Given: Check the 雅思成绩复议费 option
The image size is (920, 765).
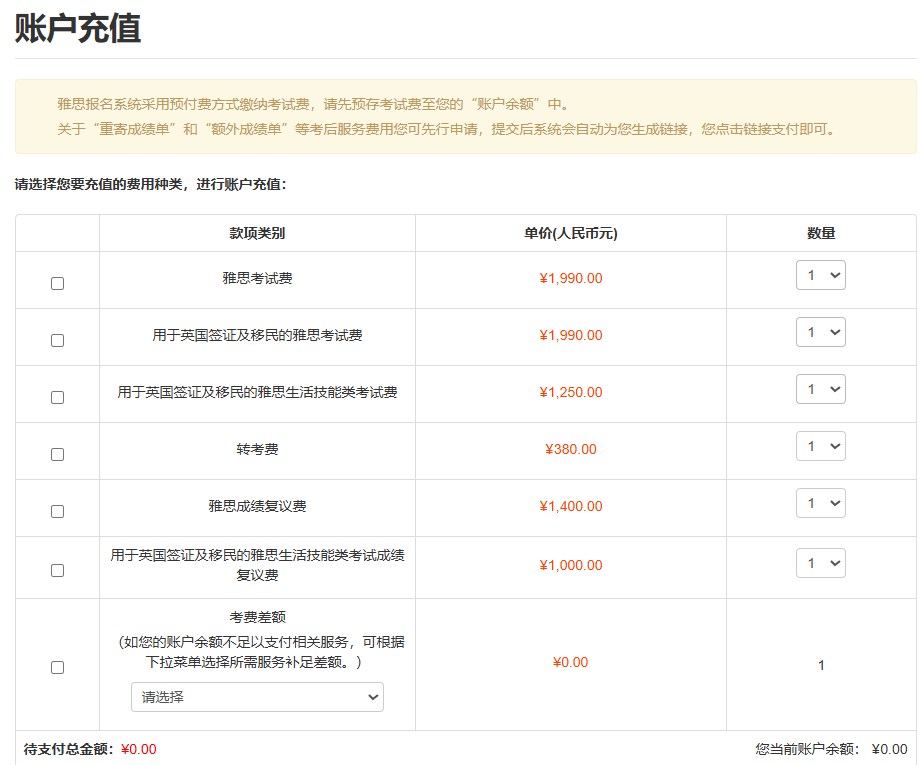Looking at the screenshot, I should click(x=57, y=511).
